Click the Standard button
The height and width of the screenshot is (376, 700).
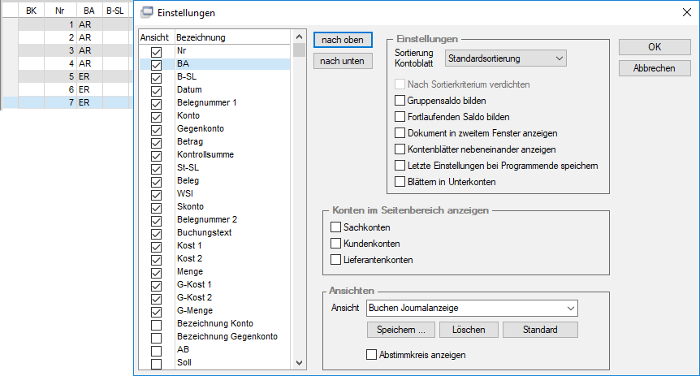click(540, 330)
